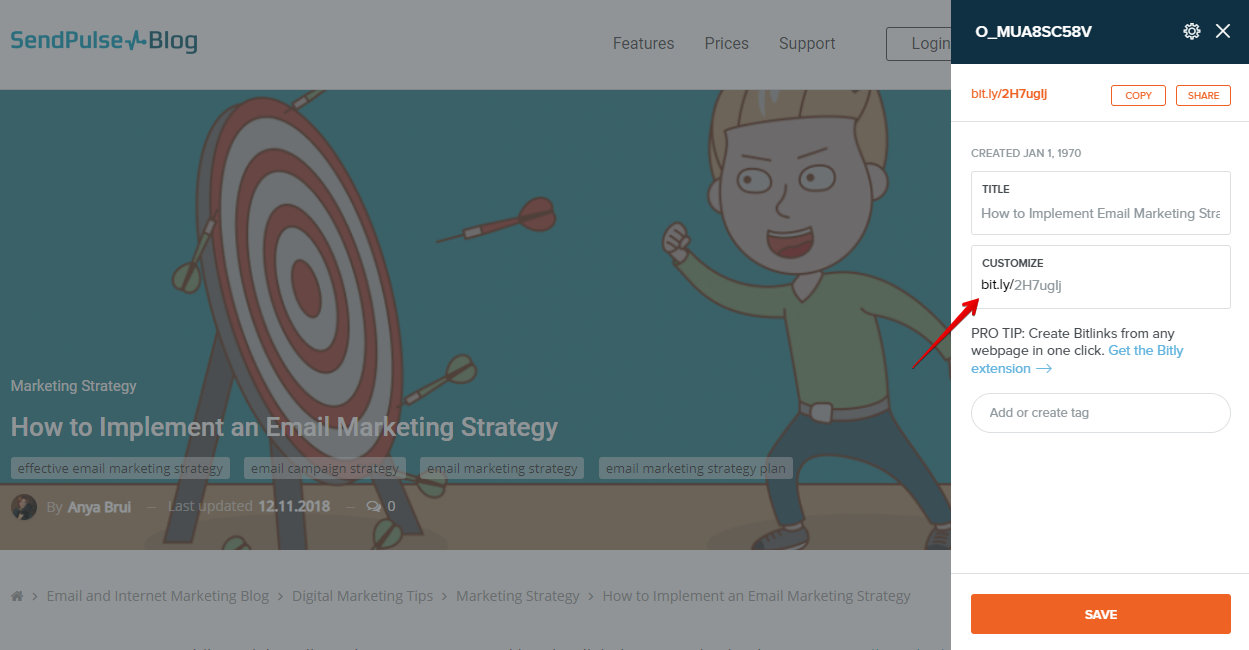Image resolution: width=1249 pixels, height=650 pixels.
Task: Click the comments bubble icon
Action: pos(373,506)
